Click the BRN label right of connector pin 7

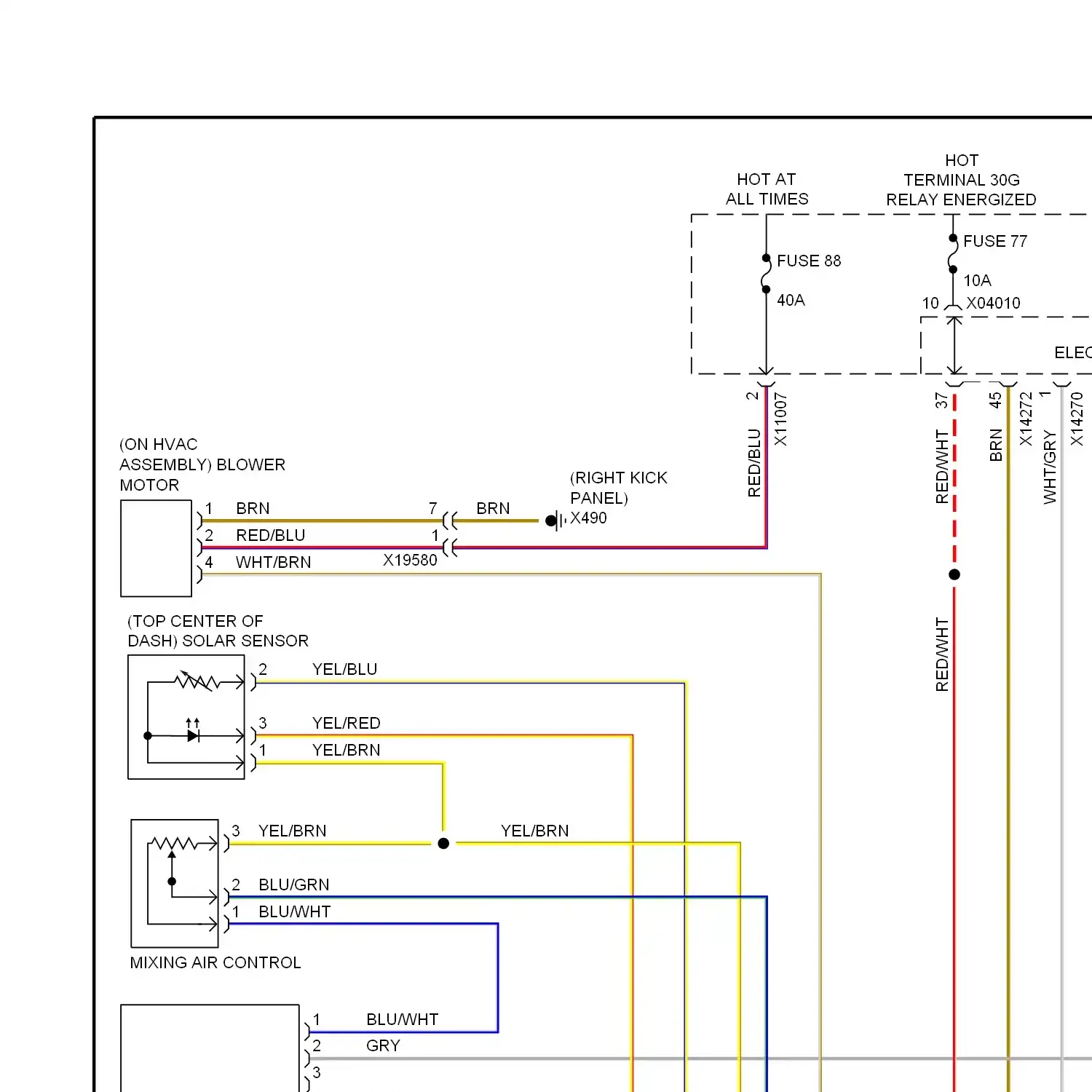pos(493,508)
